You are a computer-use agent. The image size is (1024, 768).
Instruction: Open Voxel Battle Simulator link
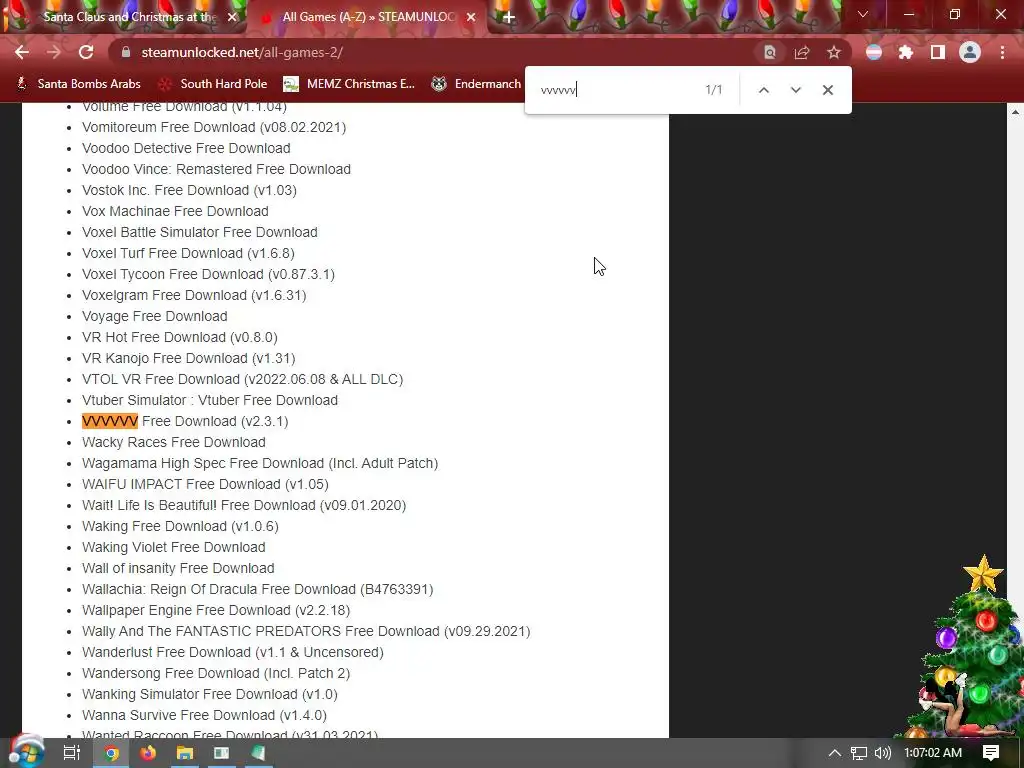click(200, 232)
